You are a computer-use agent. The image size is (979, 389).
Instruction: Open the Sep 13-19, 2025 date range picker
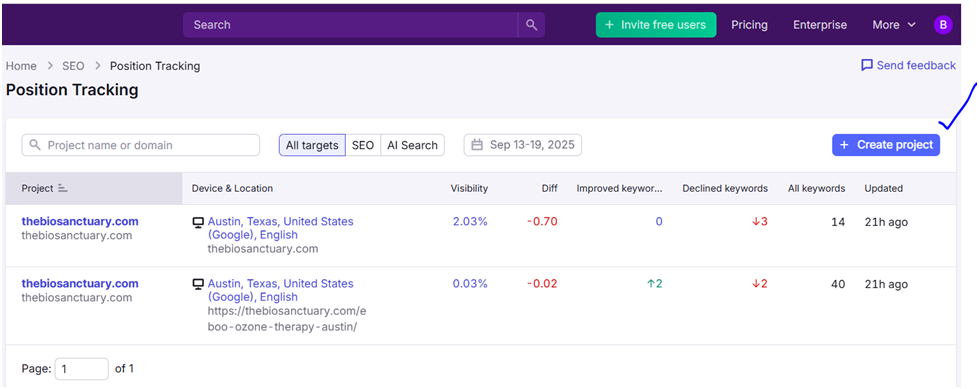523,145
